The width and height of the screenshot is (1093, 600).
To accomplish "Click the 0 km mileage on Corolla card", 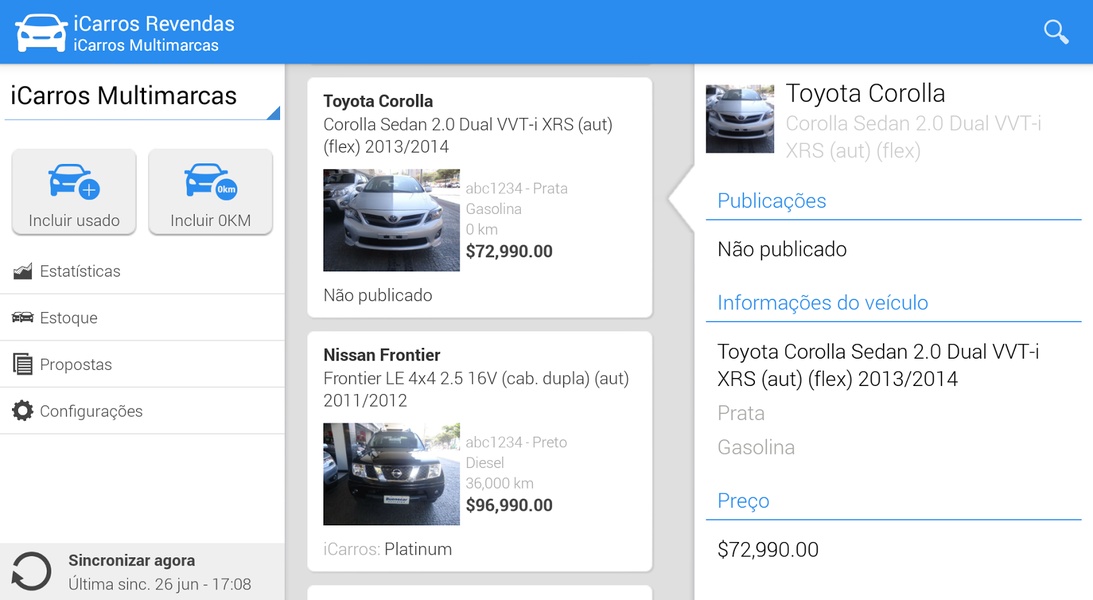I will pos(482,229).
